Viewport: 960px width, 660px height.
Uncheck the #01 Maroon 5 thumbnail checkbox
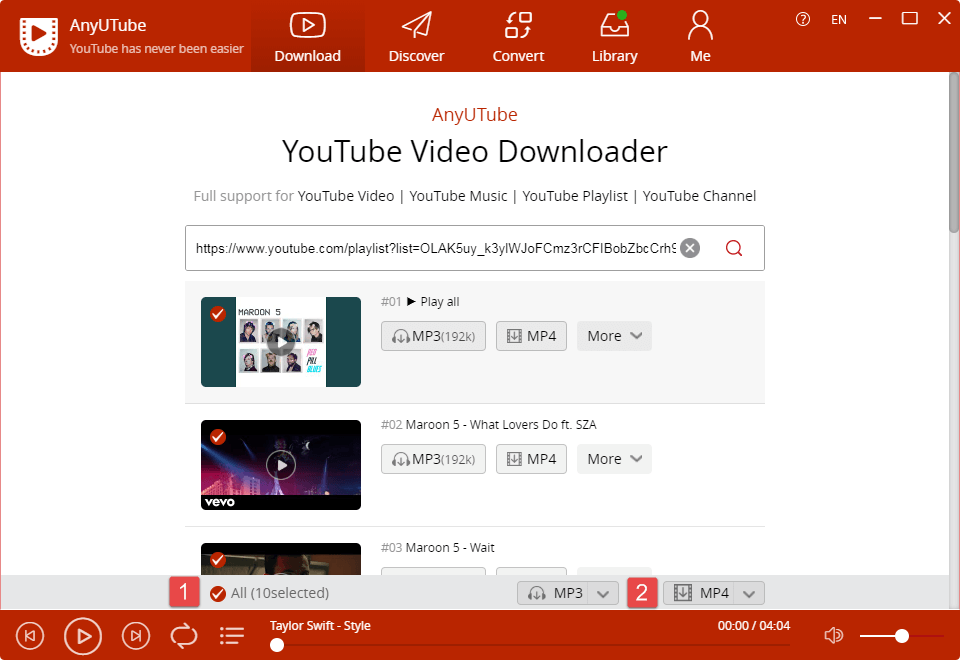coord(218,314)
